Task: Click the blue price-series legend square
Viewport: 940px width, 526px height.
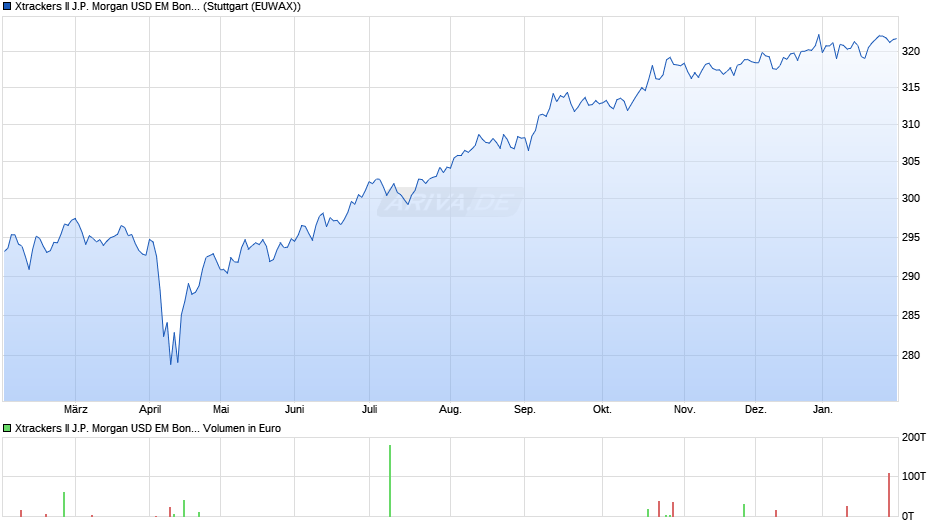Action: (x=7, y=7)
